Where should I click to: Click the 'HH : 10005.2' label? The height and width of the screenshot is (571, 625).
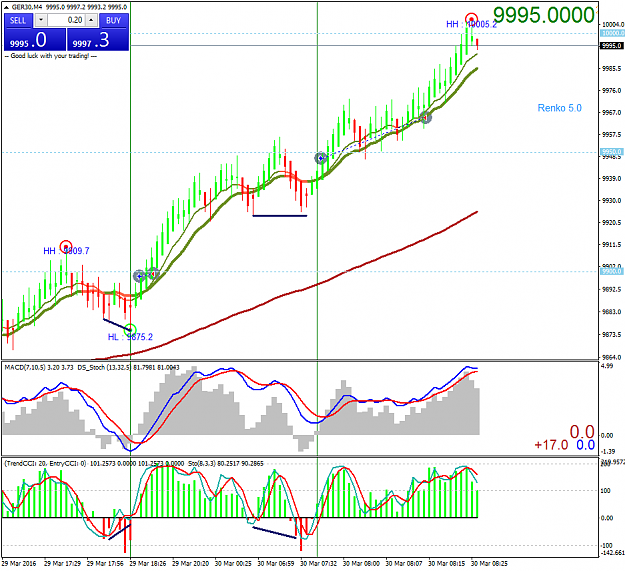[472, 24]
